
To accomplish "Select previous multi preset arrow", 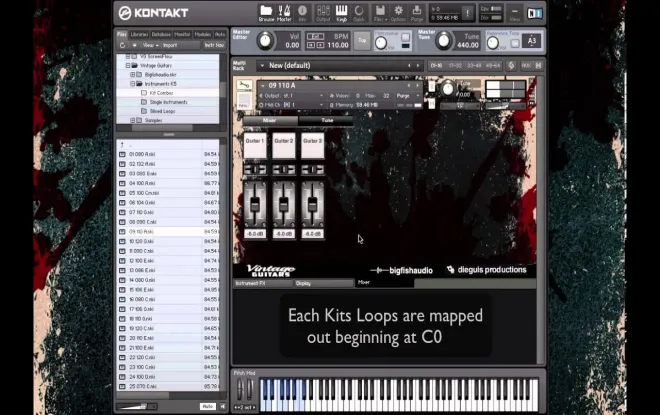I will (409, 66).
